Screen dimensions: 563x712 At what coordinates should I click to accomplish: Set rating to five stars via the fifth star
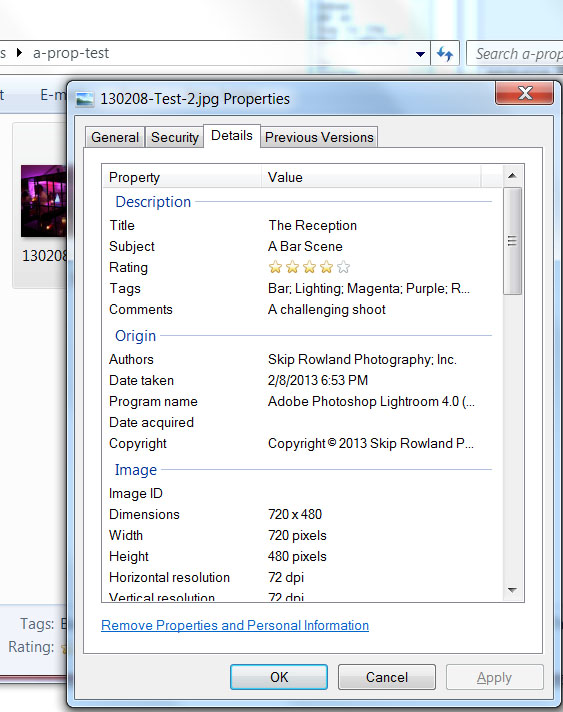pyautogui.click(x=344, y=267)
